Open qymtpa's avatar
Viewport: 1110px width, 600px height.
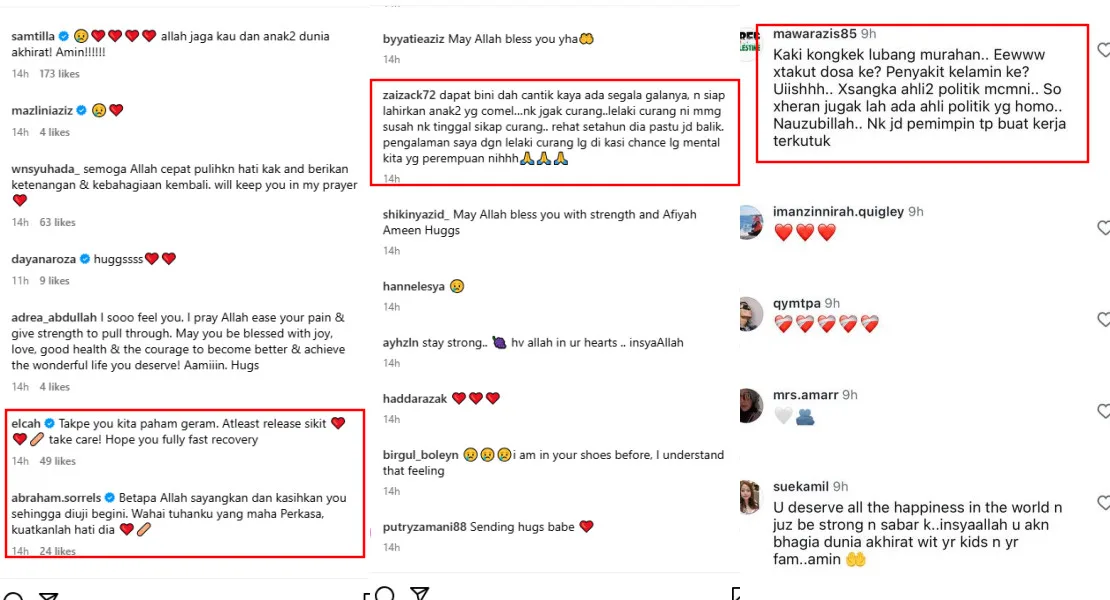point(752,313)
